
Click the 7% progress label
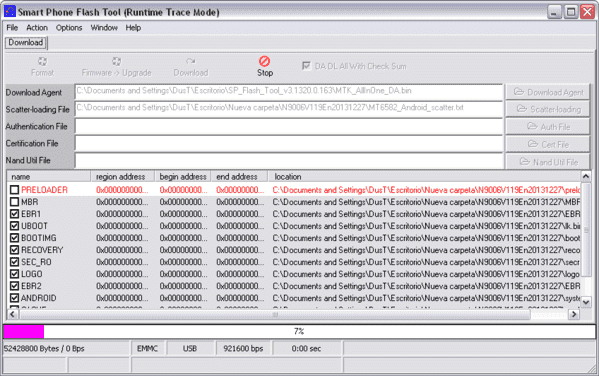point(299,331)
